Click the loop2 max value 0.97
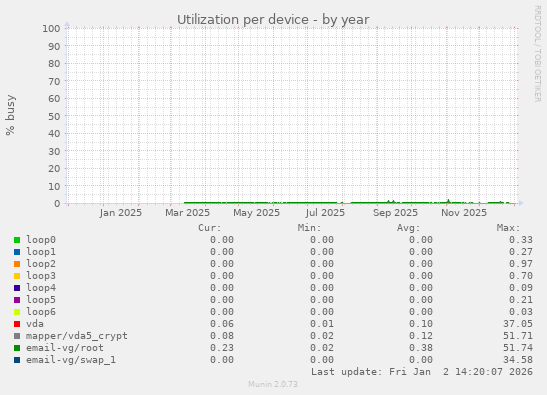Screen dimensions: 547x395 (x=521, y=264)
